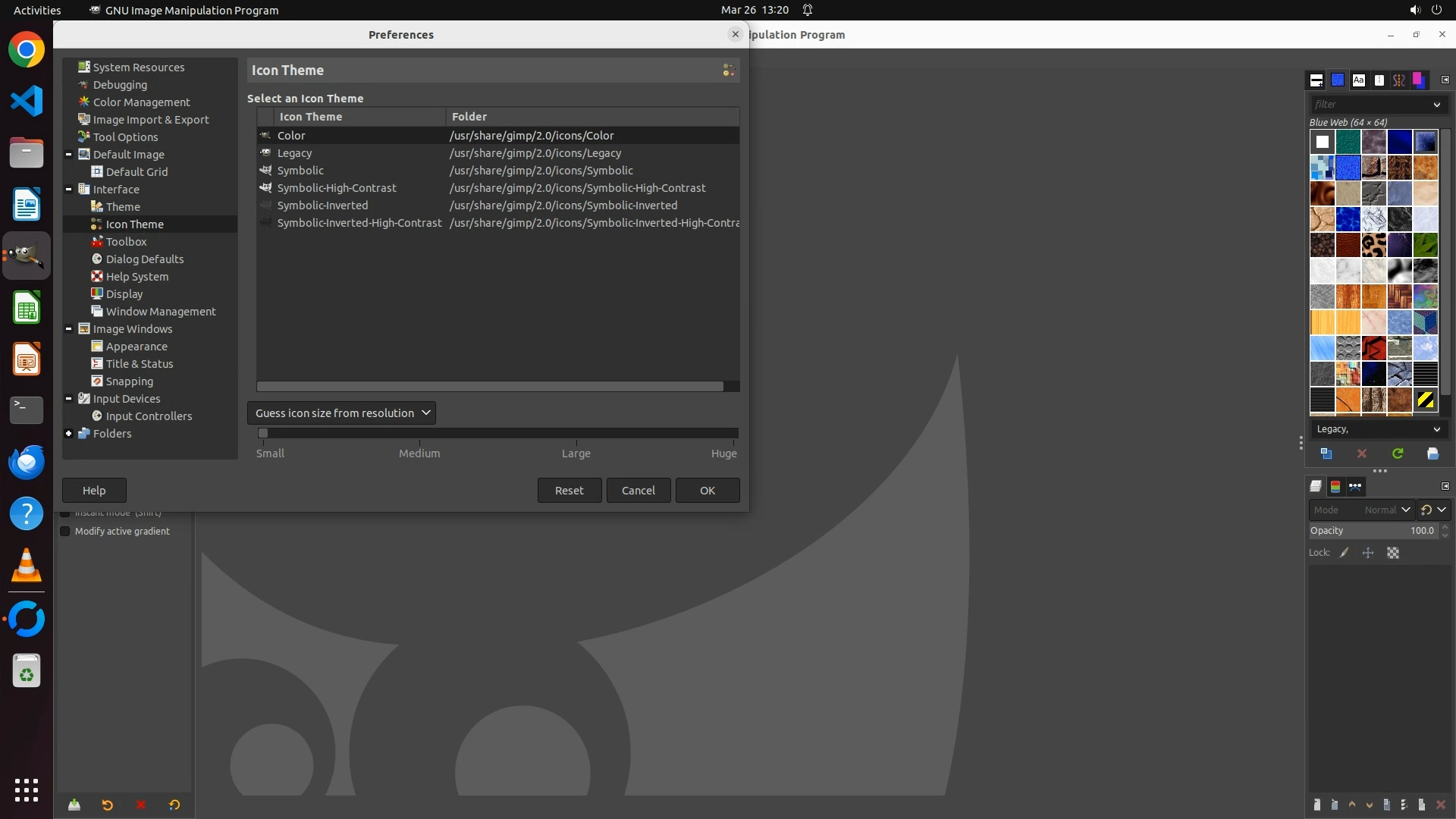Open Guess icon size from resolution dropdown
The image size is (1456, 819).
[341, 413]
